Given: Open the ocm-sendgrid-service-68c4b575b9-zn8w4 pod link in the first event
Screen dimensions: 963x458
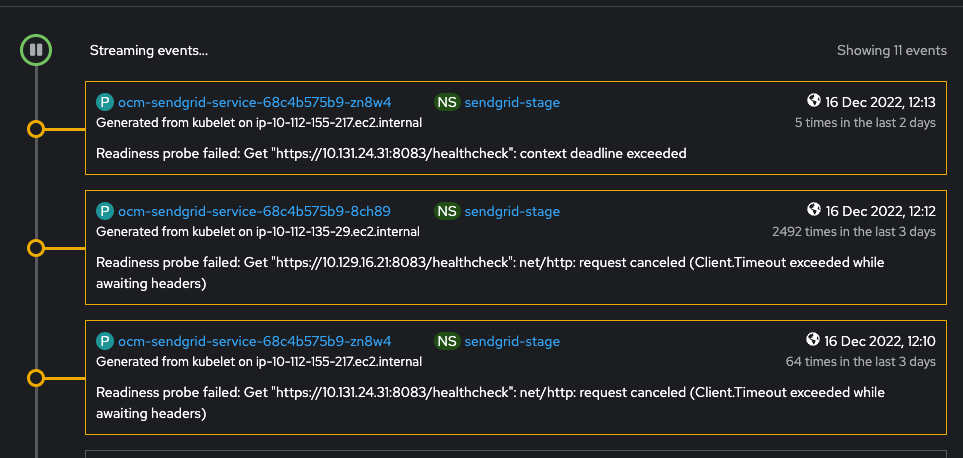Looking at the screenshot, I should tap(254, 102).
